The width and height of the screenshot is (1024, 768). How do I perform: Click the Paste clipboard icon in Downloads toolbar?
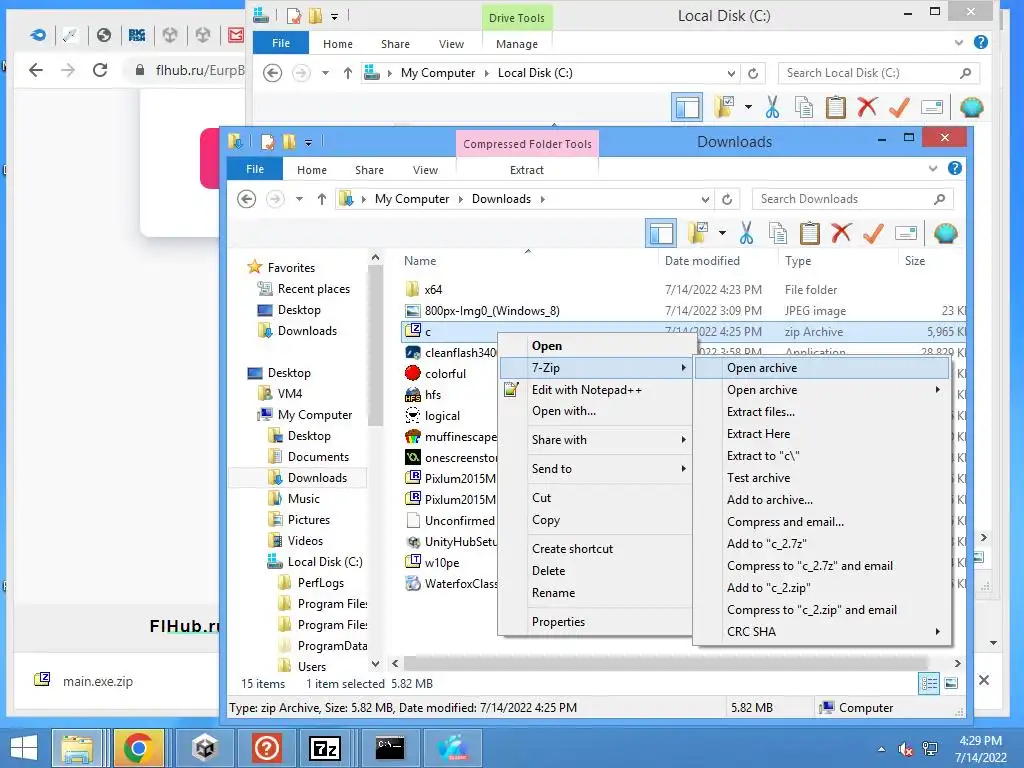(x=810, y=233)
